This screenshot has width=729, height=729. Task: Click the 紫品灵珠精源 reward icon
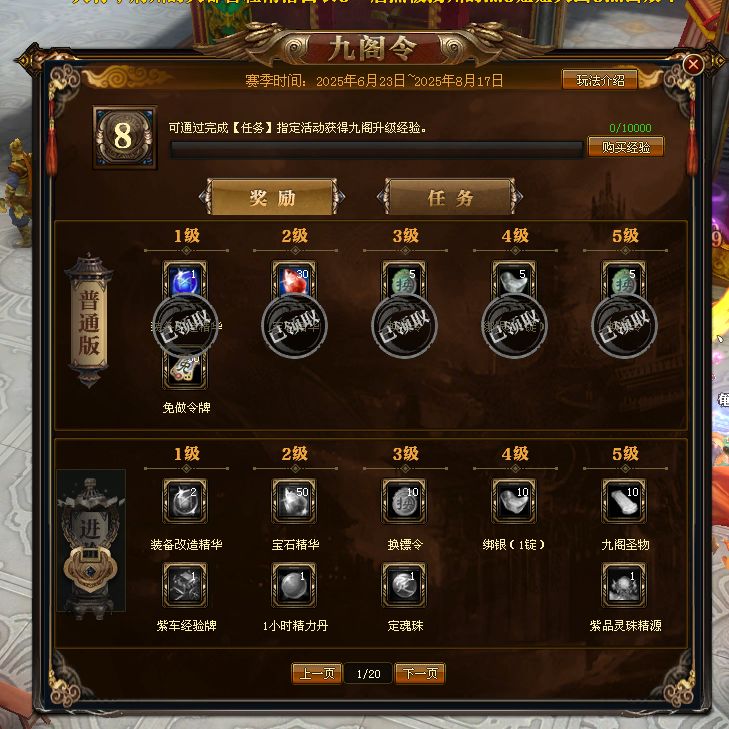coord(624,585)
